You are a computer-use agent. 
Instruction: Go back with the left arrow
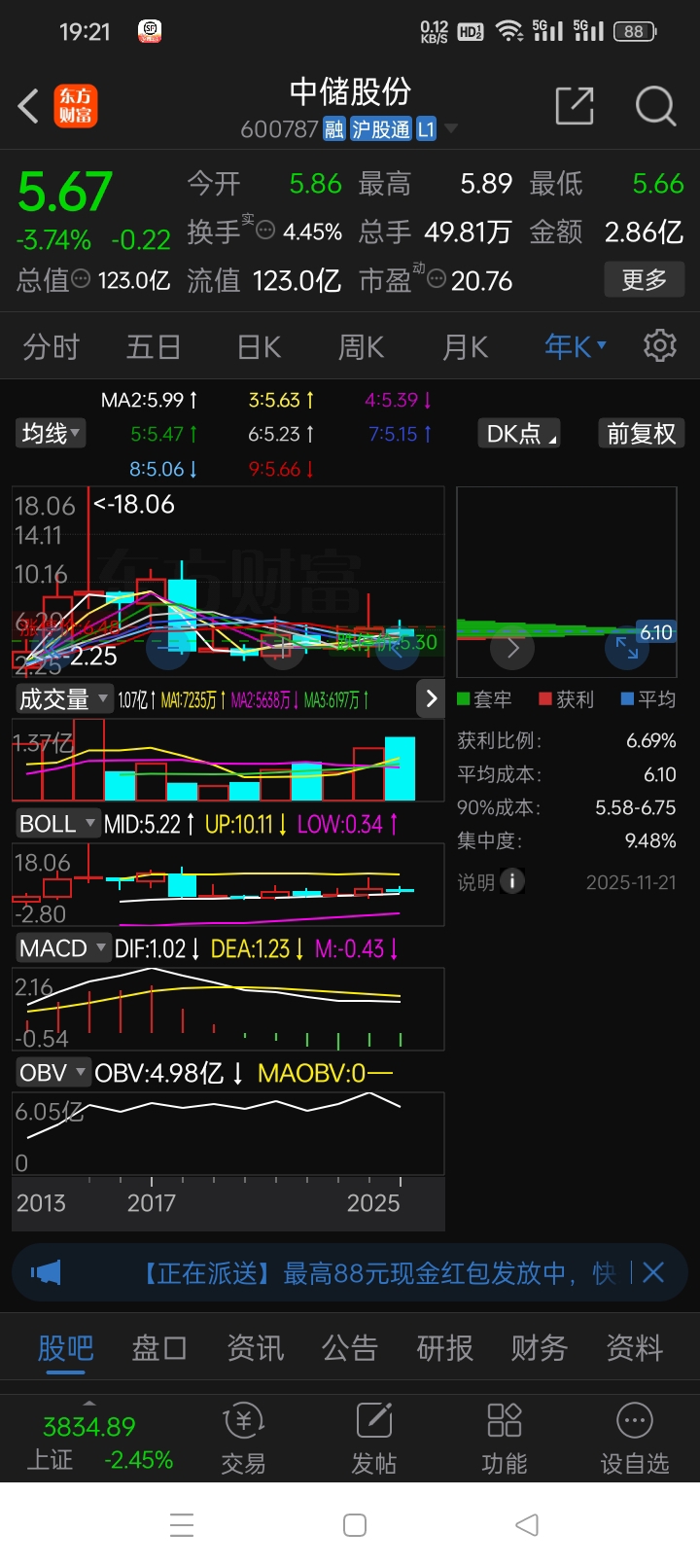29,106
